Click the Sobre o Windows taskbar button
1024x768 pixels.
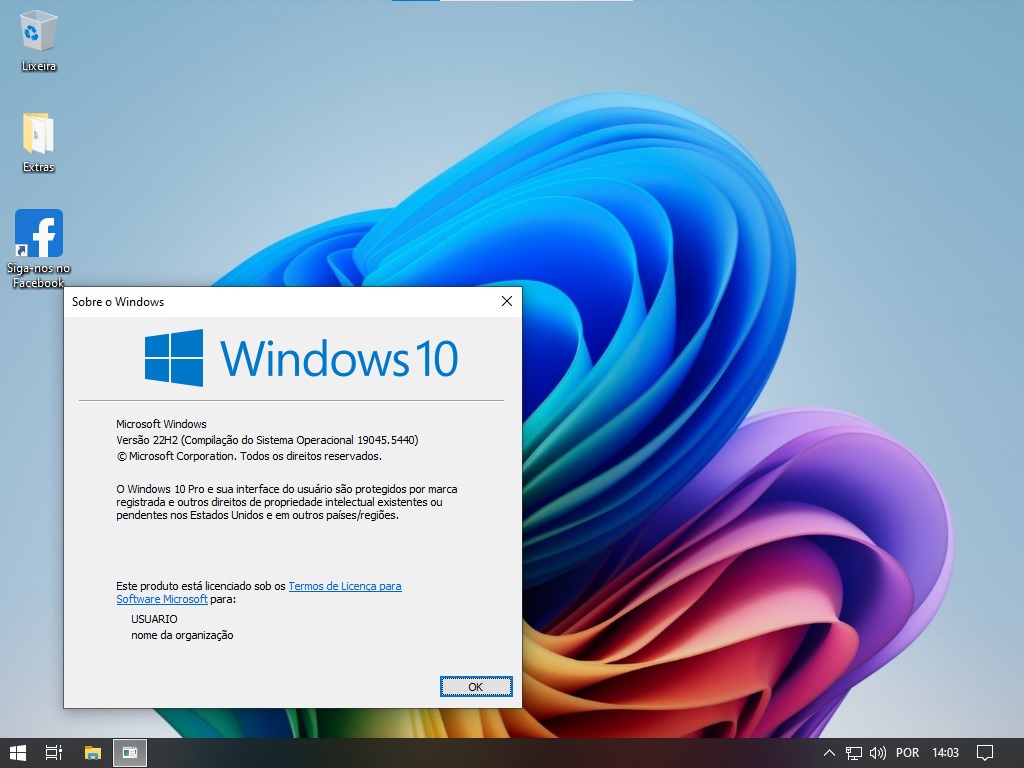pyautogui.click(x=130, y=752)
